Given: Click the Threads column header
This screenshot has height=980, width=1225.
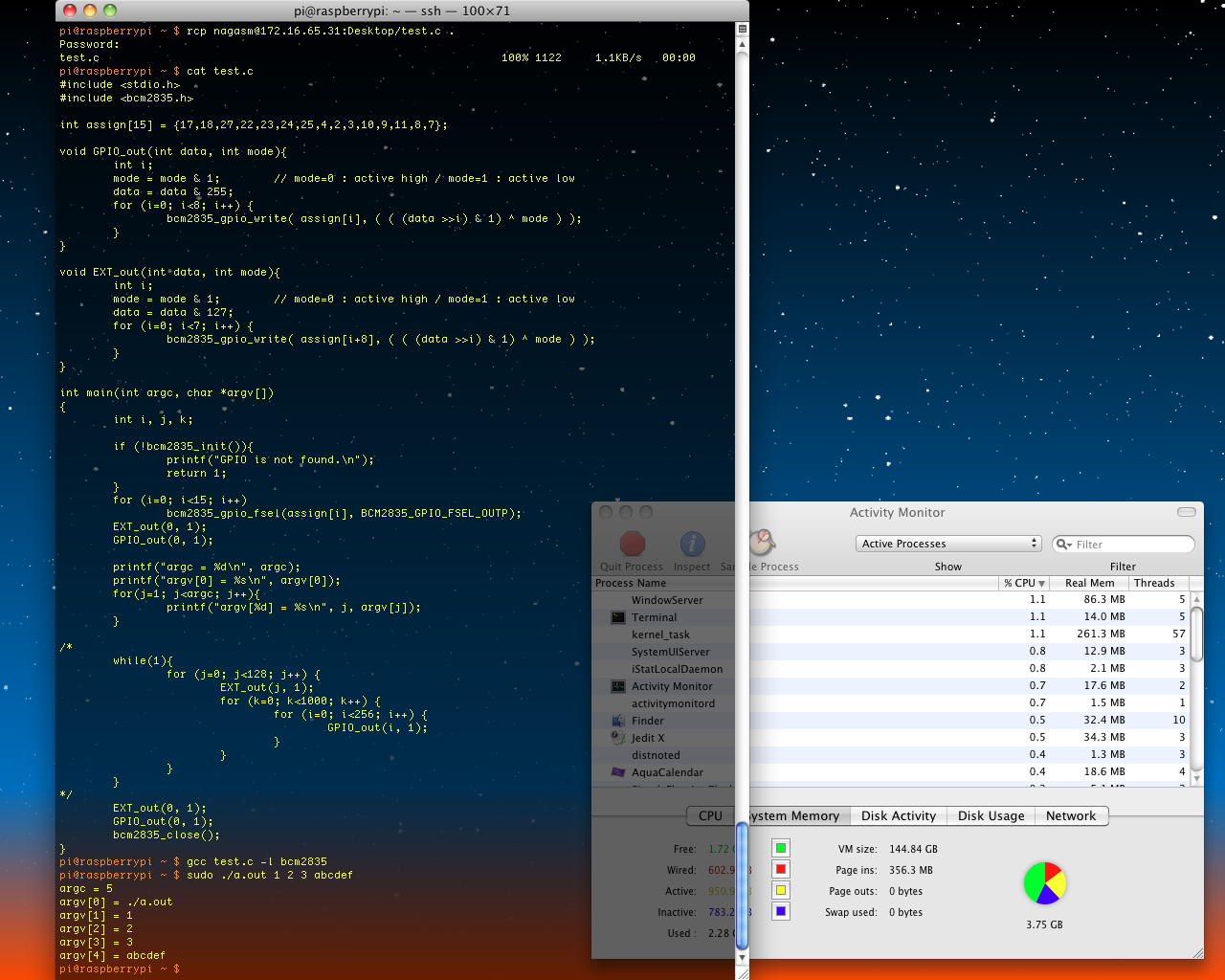Looking at the screenshot, I should pos(1154,583).
